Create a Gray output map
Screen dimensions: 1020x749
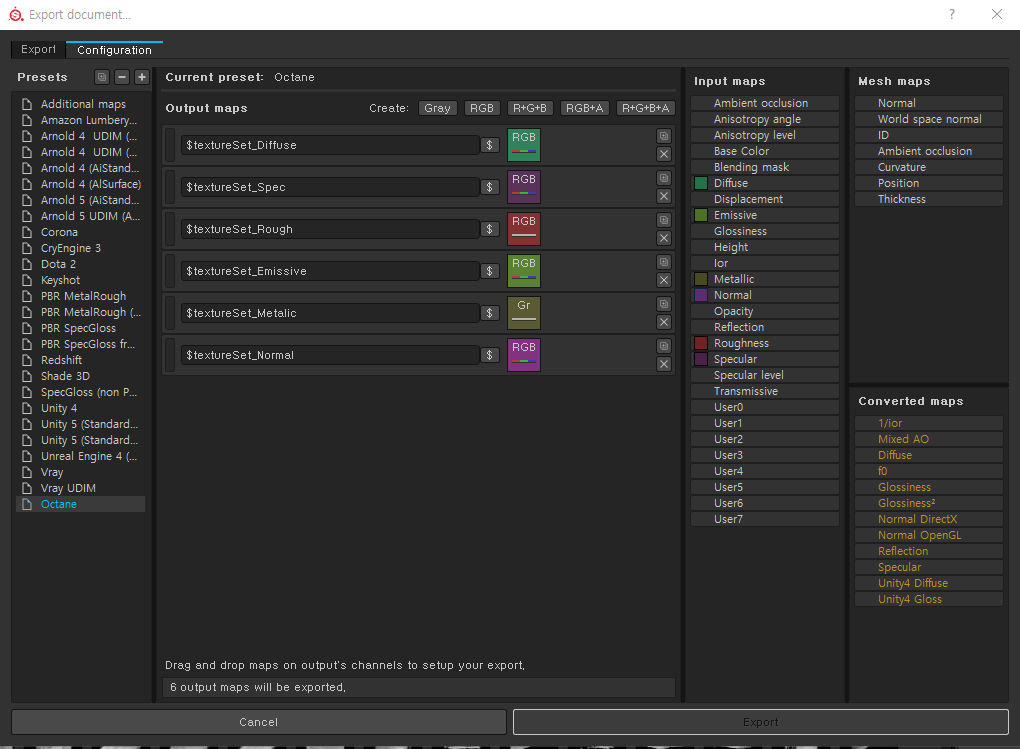point(438,108)
